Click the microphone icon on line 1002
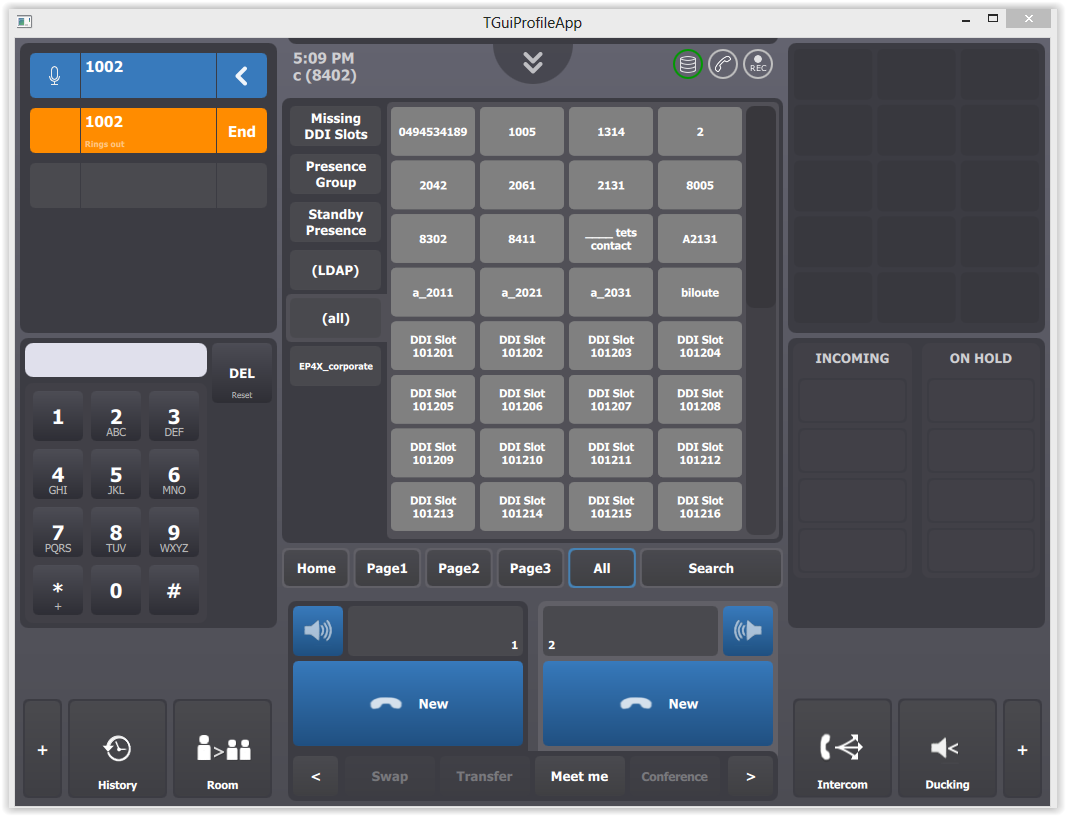This screenshot has height=816, width=1066. click(55, 75)
